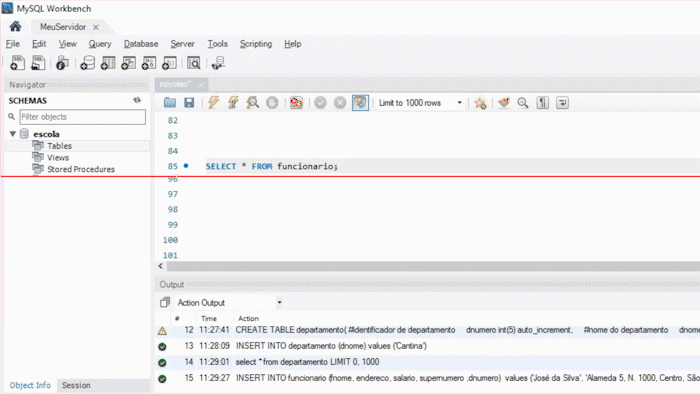Go to the Workbench home screen icon
The image size is (700, 394).
[15, 27]
